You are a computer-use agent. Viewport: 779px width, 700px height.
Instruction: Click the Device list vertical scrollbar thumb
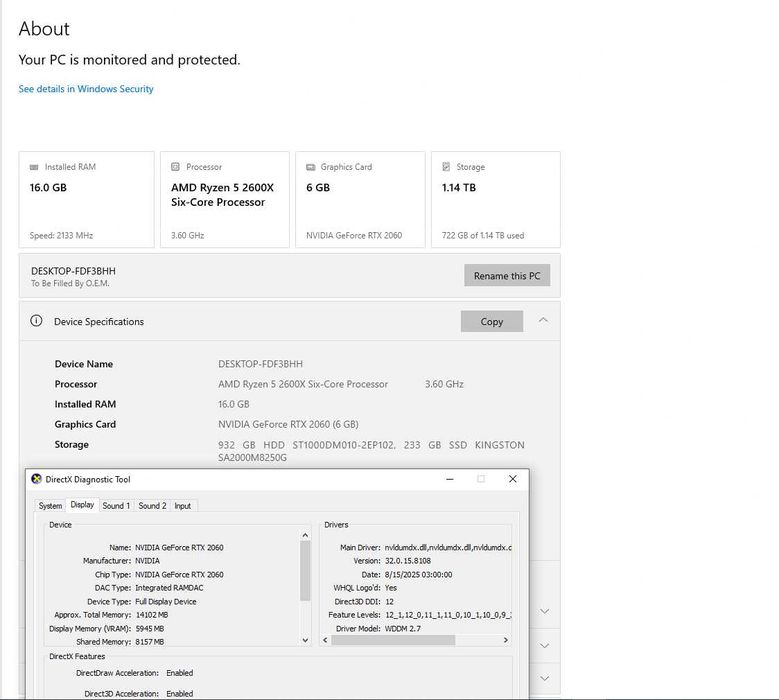pos(305,571)
